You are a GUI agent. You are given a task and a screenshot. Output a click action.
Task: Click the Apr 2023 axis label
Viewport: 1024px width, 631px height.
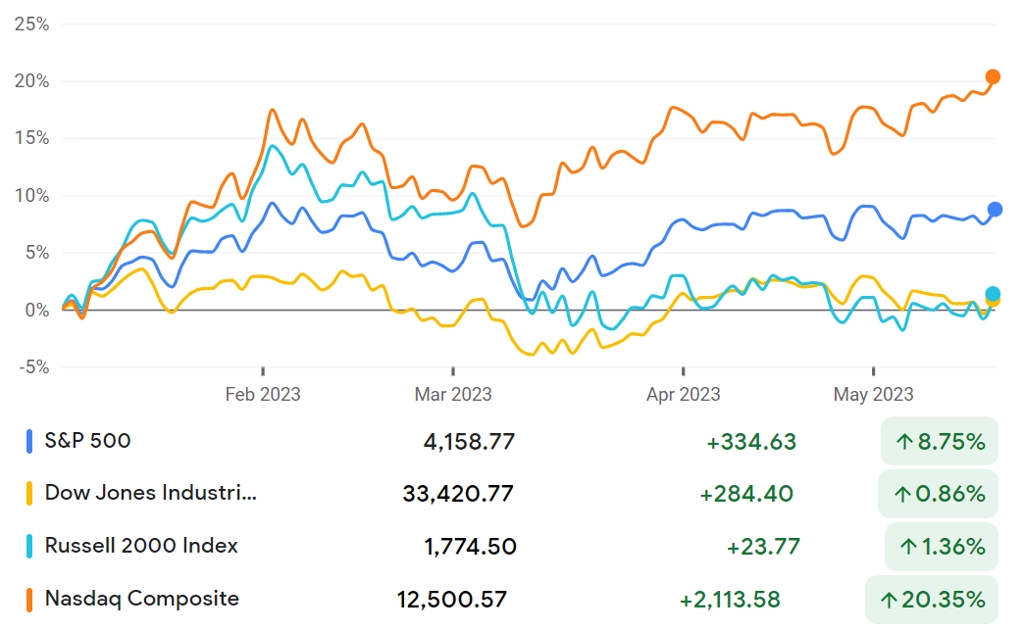[x=683, y=395]
